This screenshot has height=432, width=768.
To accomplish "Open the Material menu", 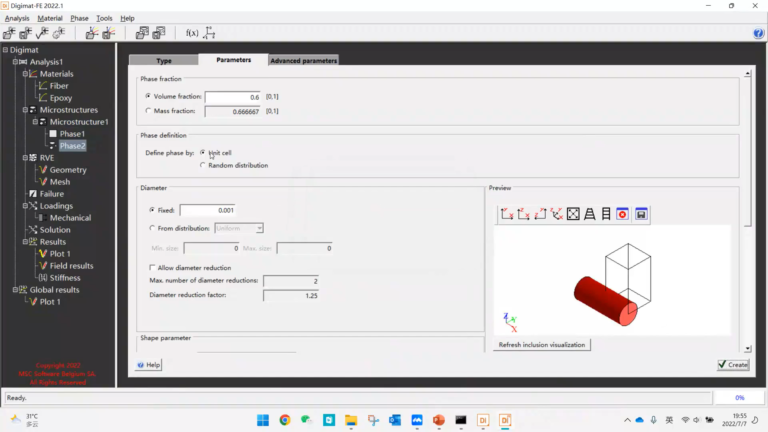I will 50,18.
